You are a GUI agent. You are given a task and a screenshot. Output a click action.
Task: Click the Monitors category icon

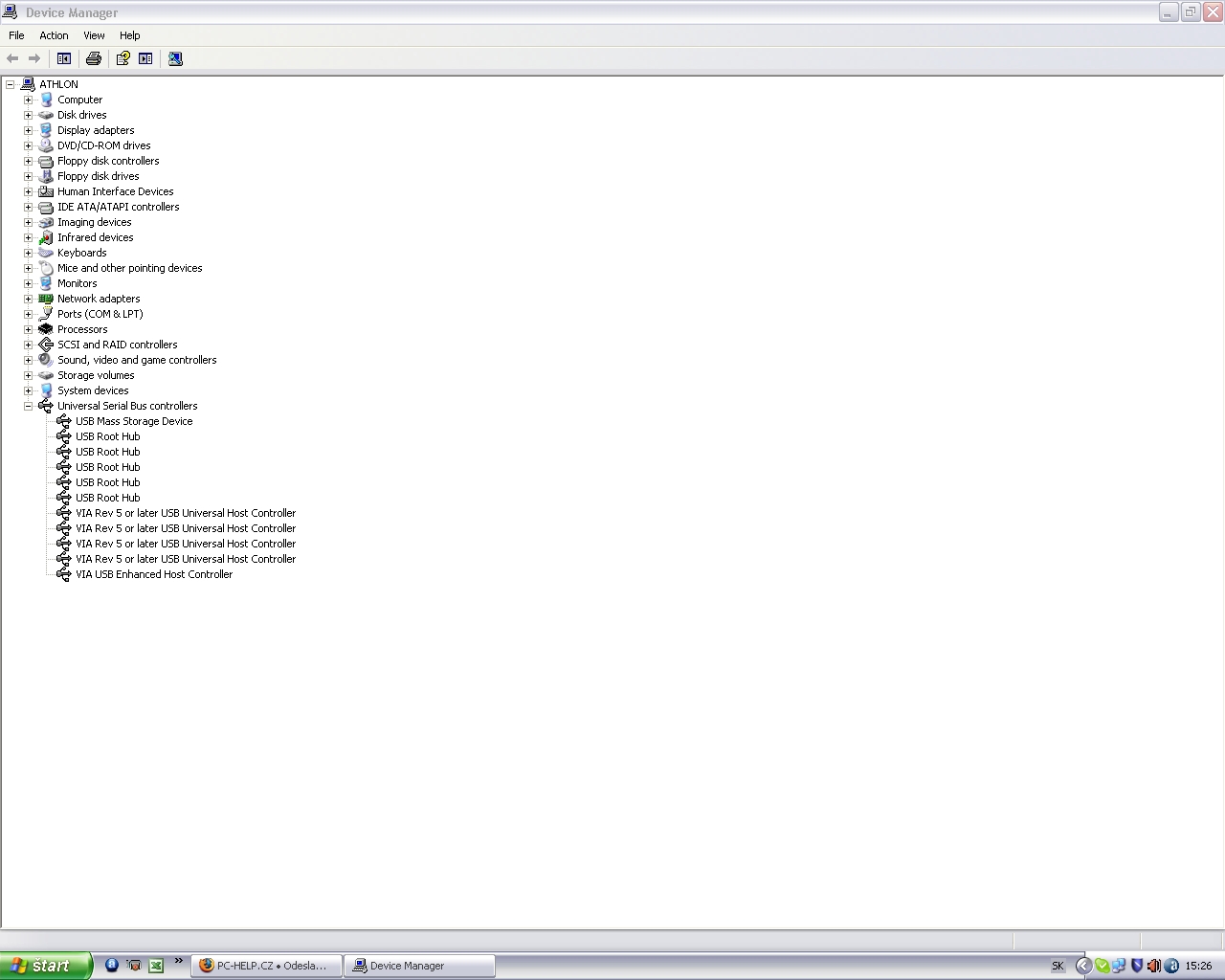click(x=46, y=283)
